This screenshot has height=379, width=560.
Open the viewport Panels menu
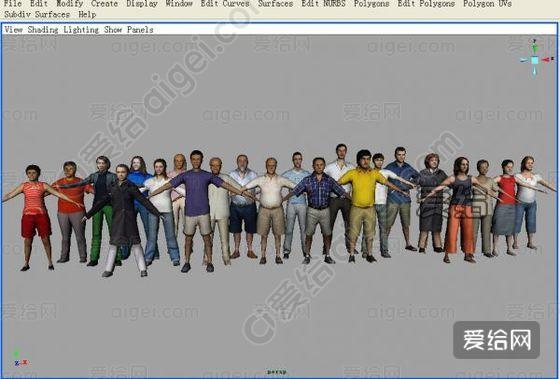tap(140, 30)
